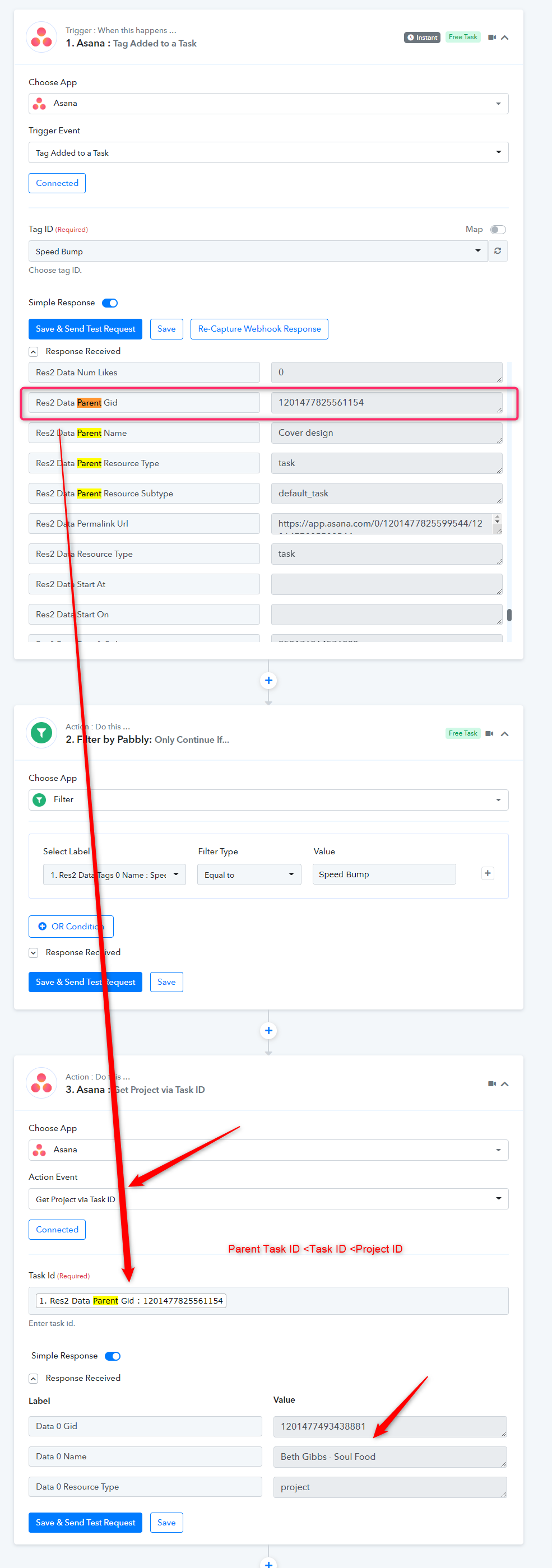Click Res2 Data Parent Gid value 1201477825561154

[x=387, y=403]
